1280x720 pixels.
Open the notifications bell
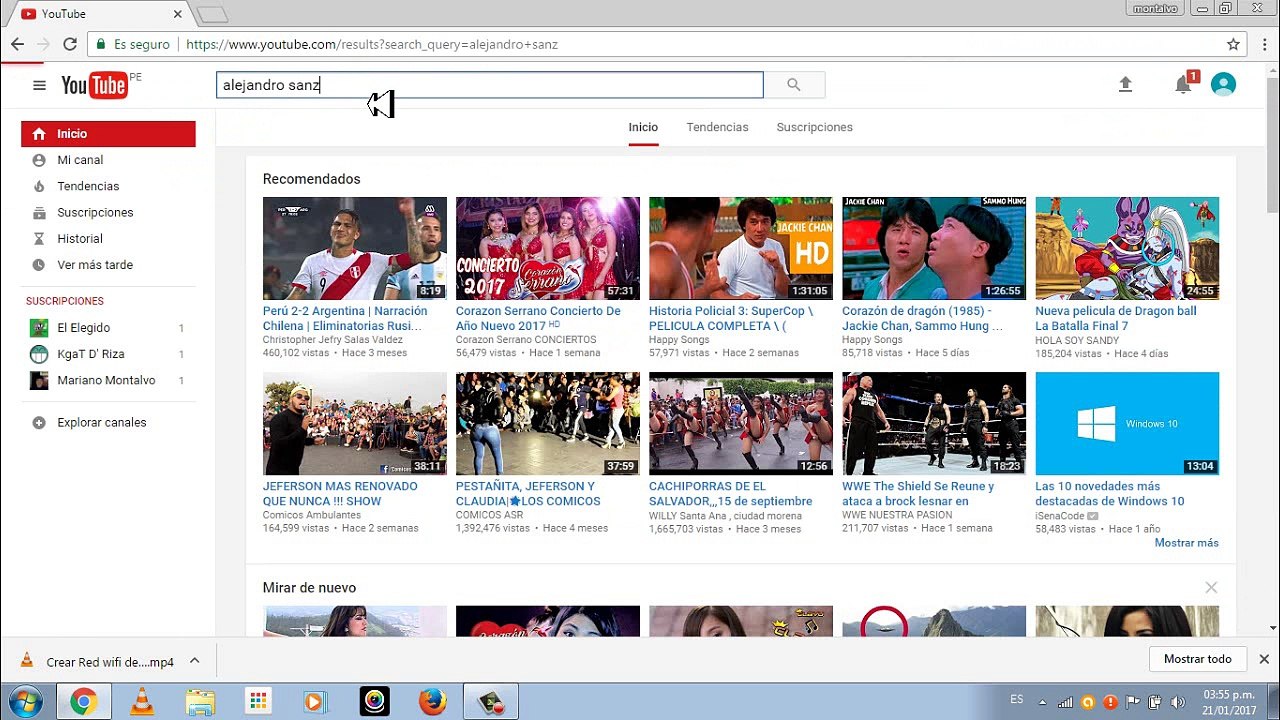[1183, 85]
